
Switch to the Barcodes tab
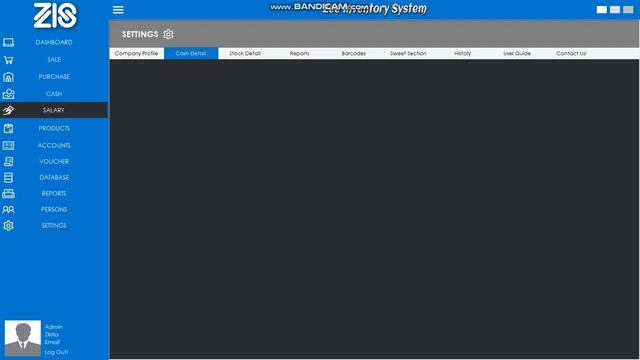353,53
